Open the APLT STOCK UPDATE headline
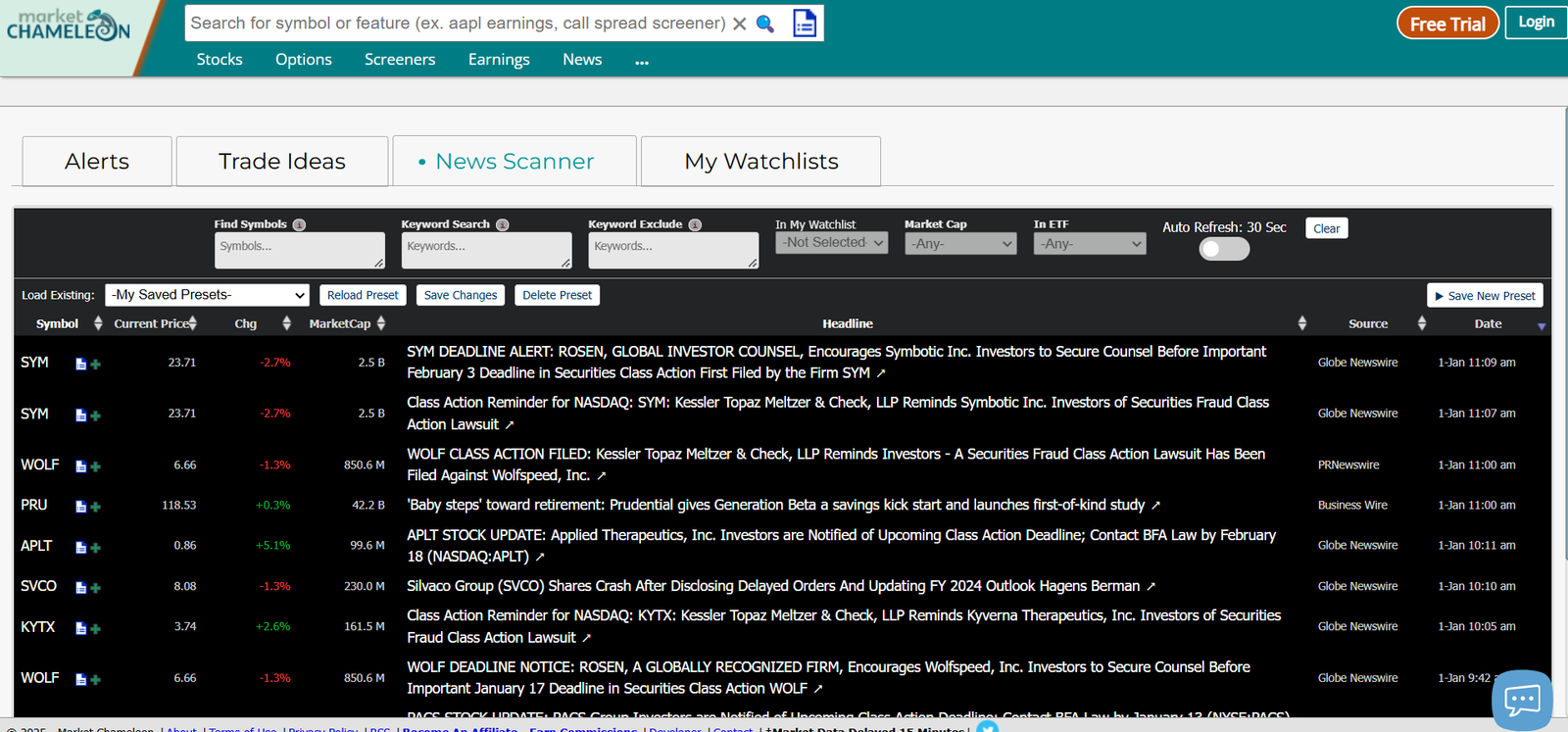The height and width of the screenshot is (732, 1568). tap(841, 546)
